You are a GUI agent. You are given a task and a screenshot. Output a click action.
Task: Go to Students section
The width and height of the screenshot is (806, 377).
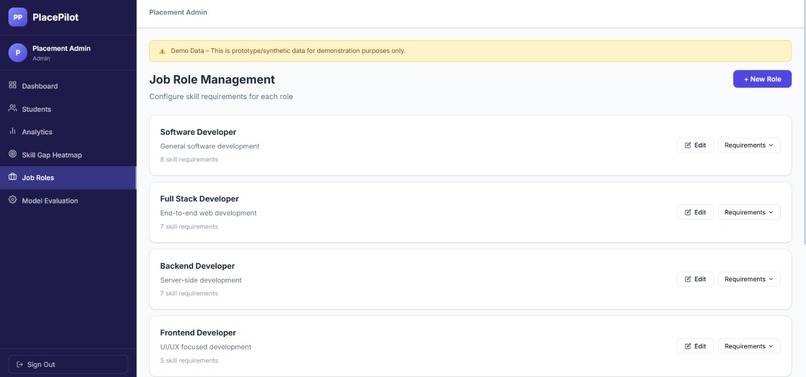68,109
